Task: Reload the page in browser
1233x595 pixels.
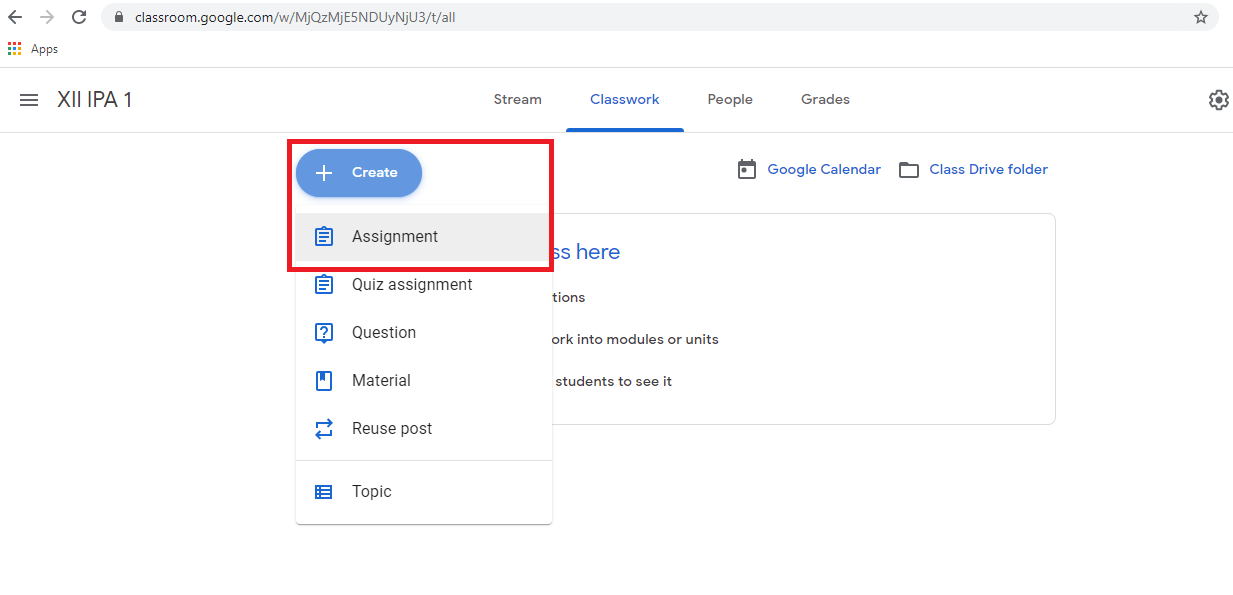Action: (79, 17)
